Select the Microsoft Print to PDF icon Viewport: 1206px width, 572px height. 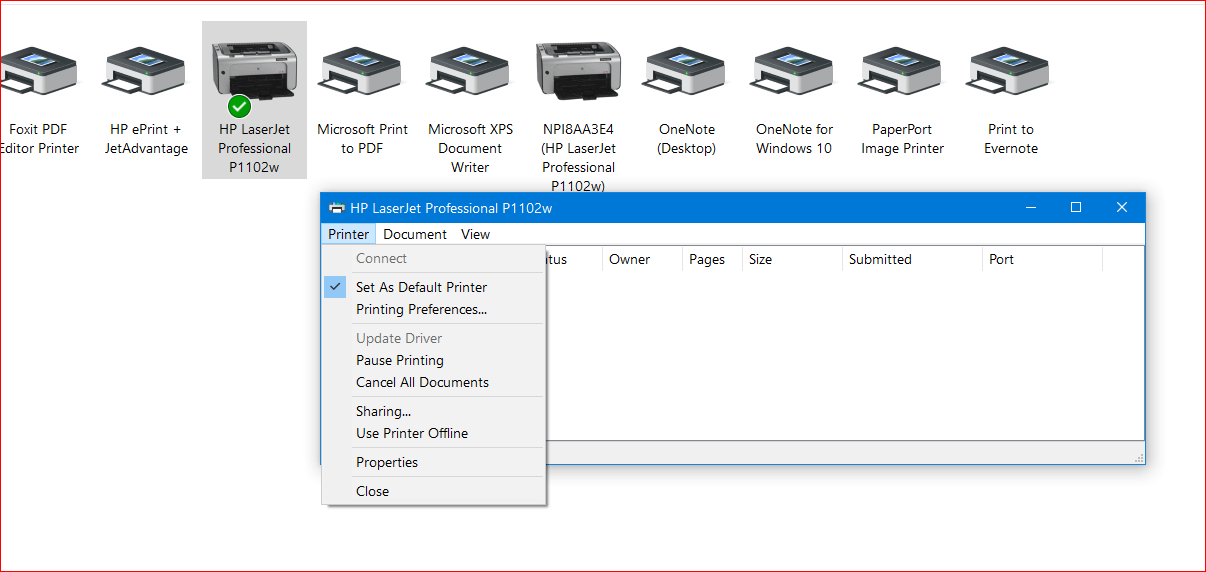362,72
